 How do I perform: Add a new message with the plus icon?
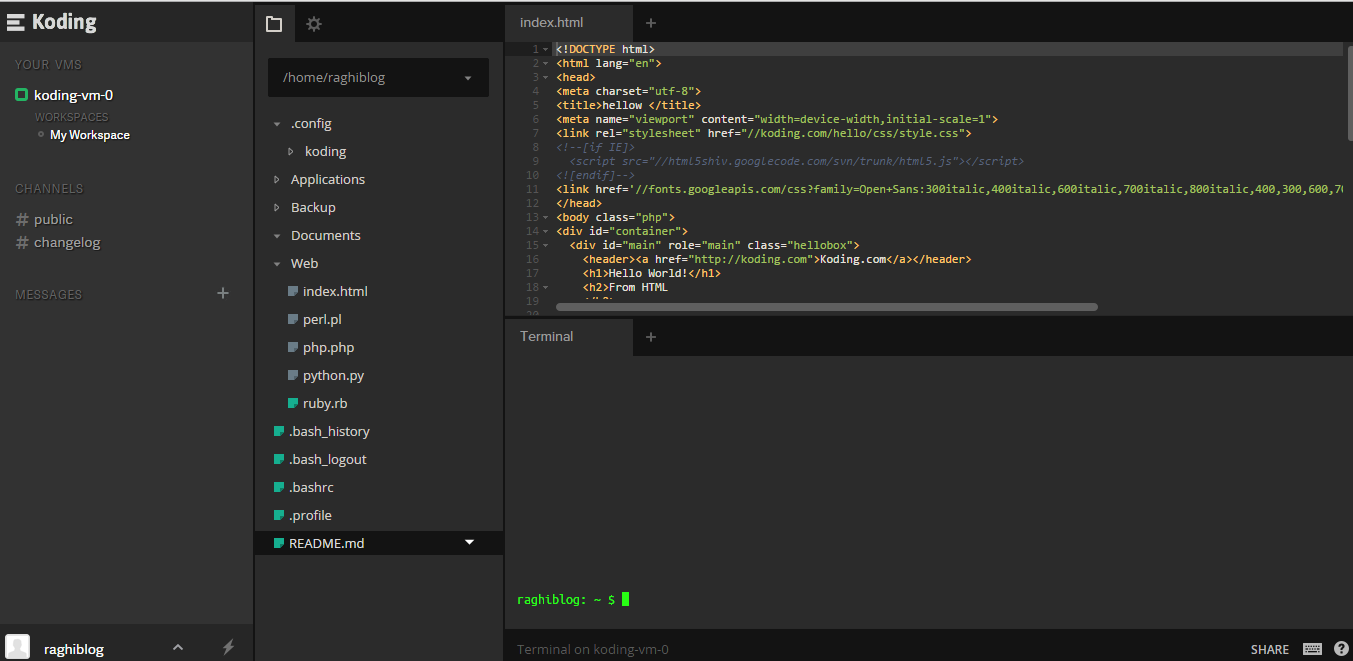click(x=223, y=293)
